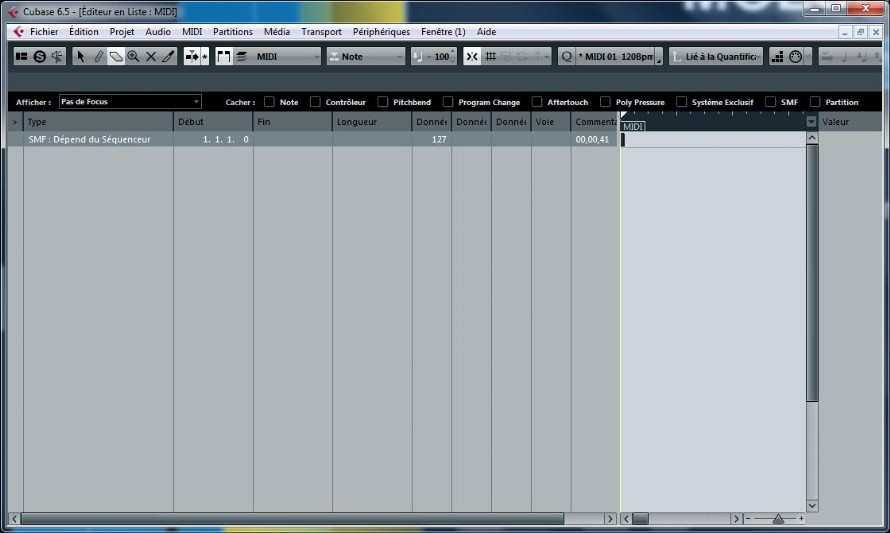Click the Voie column header
Screen dimensions: 890x533
551,121
